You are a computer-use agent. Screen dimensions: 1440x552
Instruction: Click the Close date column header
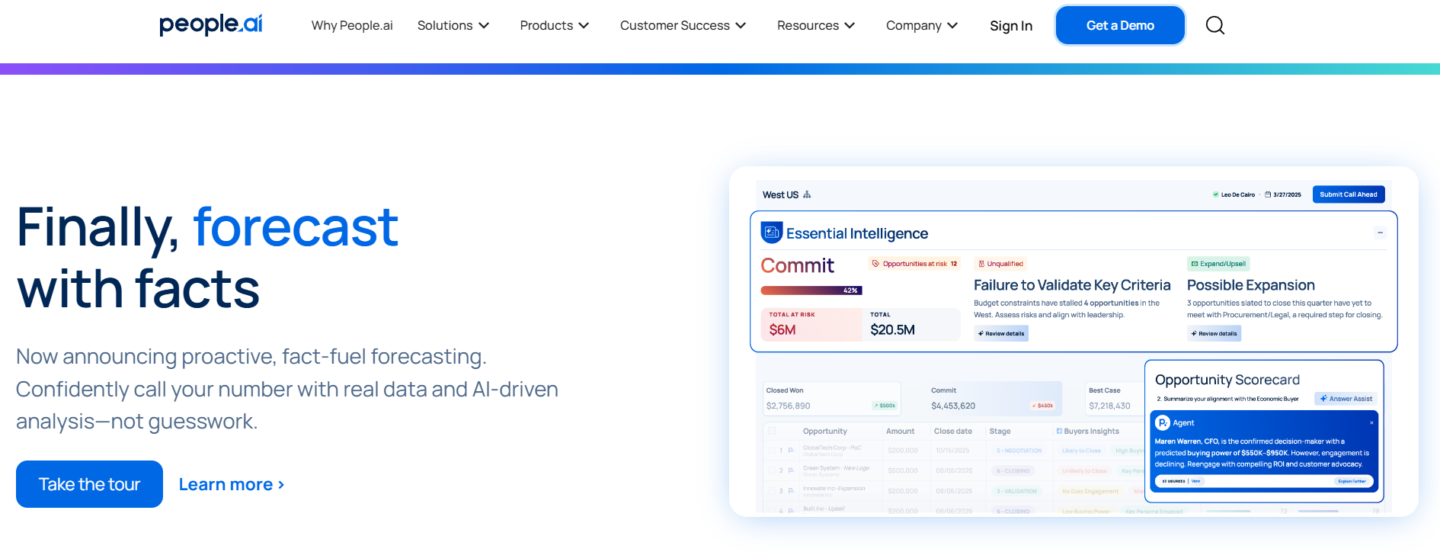(953, 431)
